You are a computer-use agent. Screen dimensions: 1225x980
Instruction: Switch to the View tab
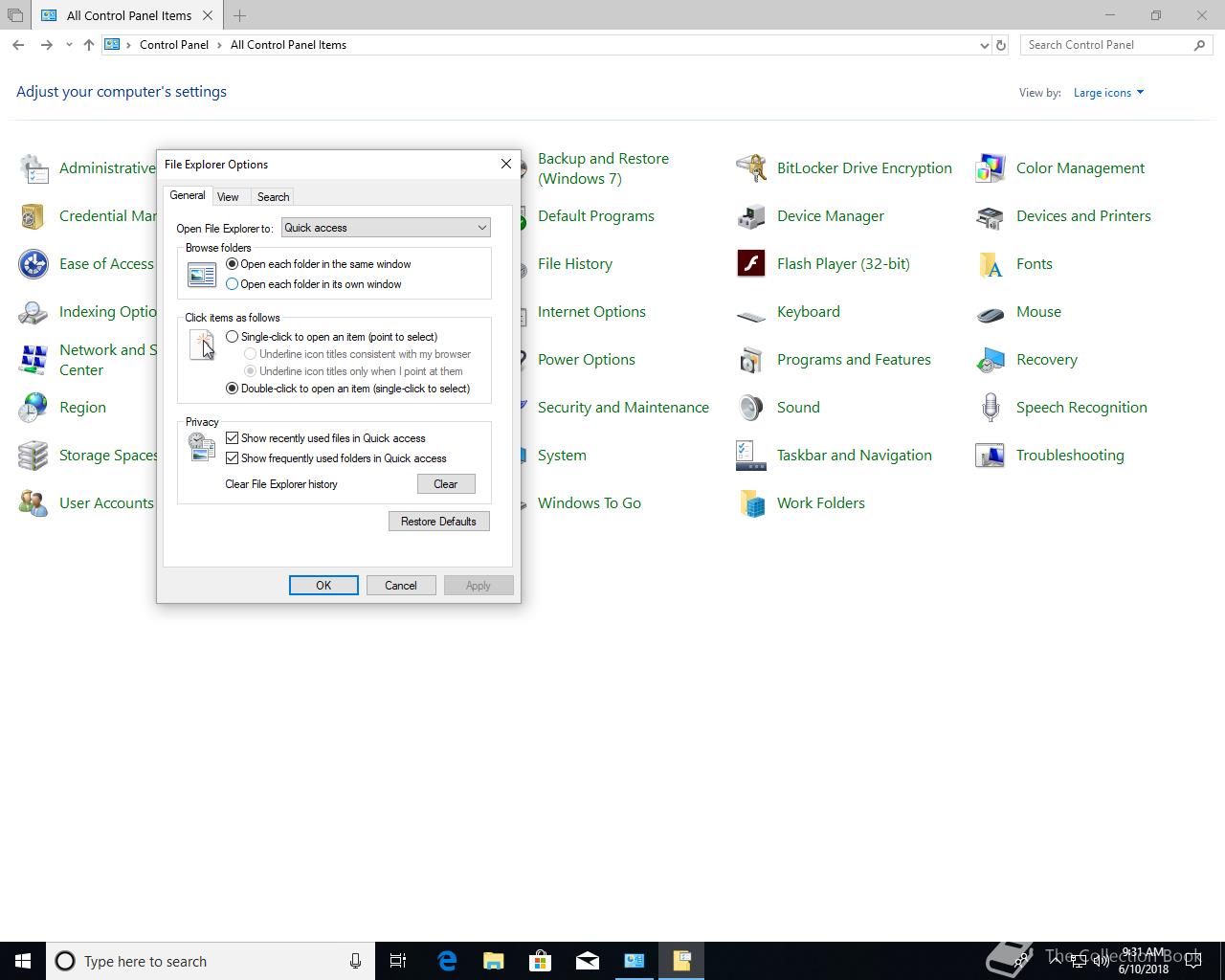(228, 197)
